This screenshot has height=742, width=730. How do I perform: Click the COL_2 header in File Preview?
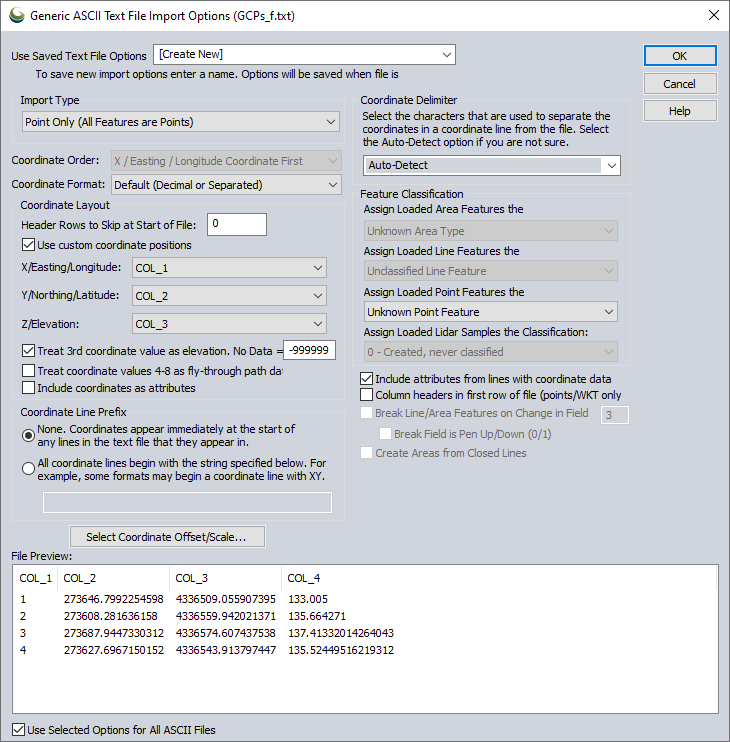[x=114, y=578]
